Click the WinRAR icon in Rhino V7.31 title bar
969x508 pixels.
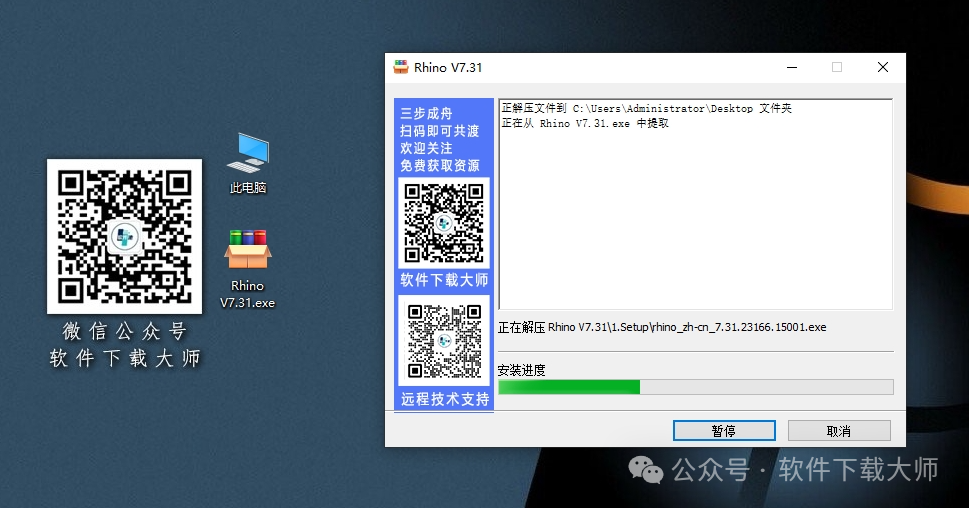point(401,67)
